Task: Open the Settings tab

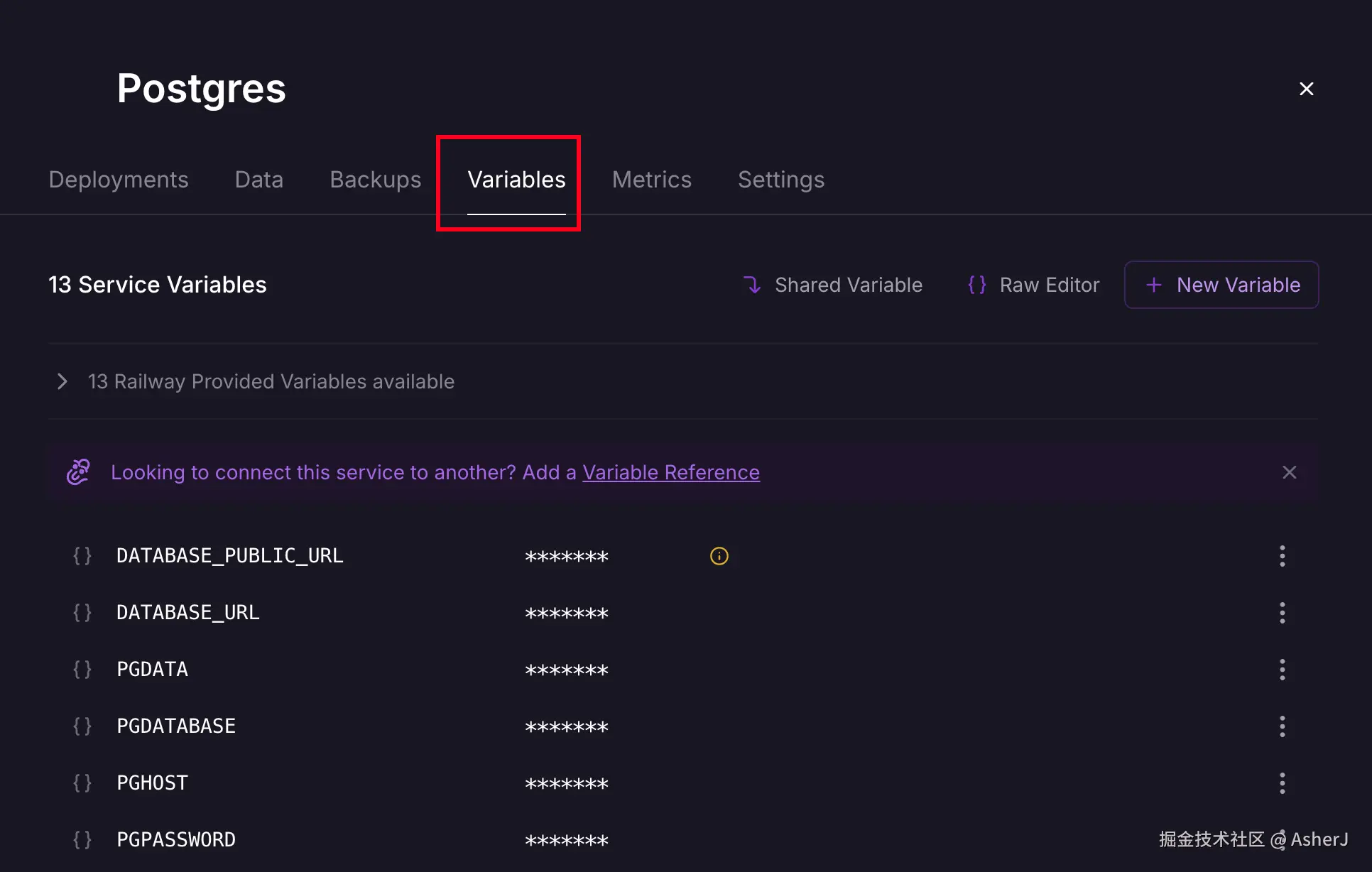Action: [x=780, y=180]
